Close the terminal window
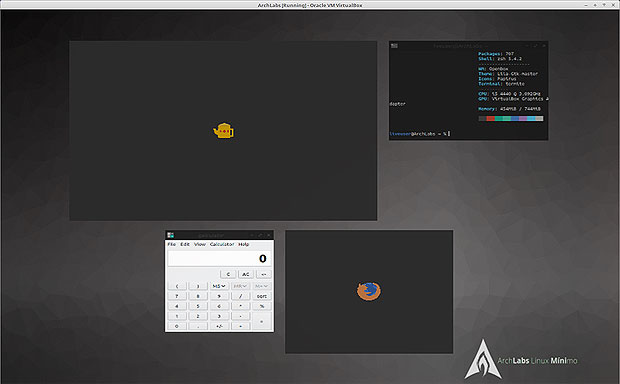620x384 pixels. pos(544,46)
